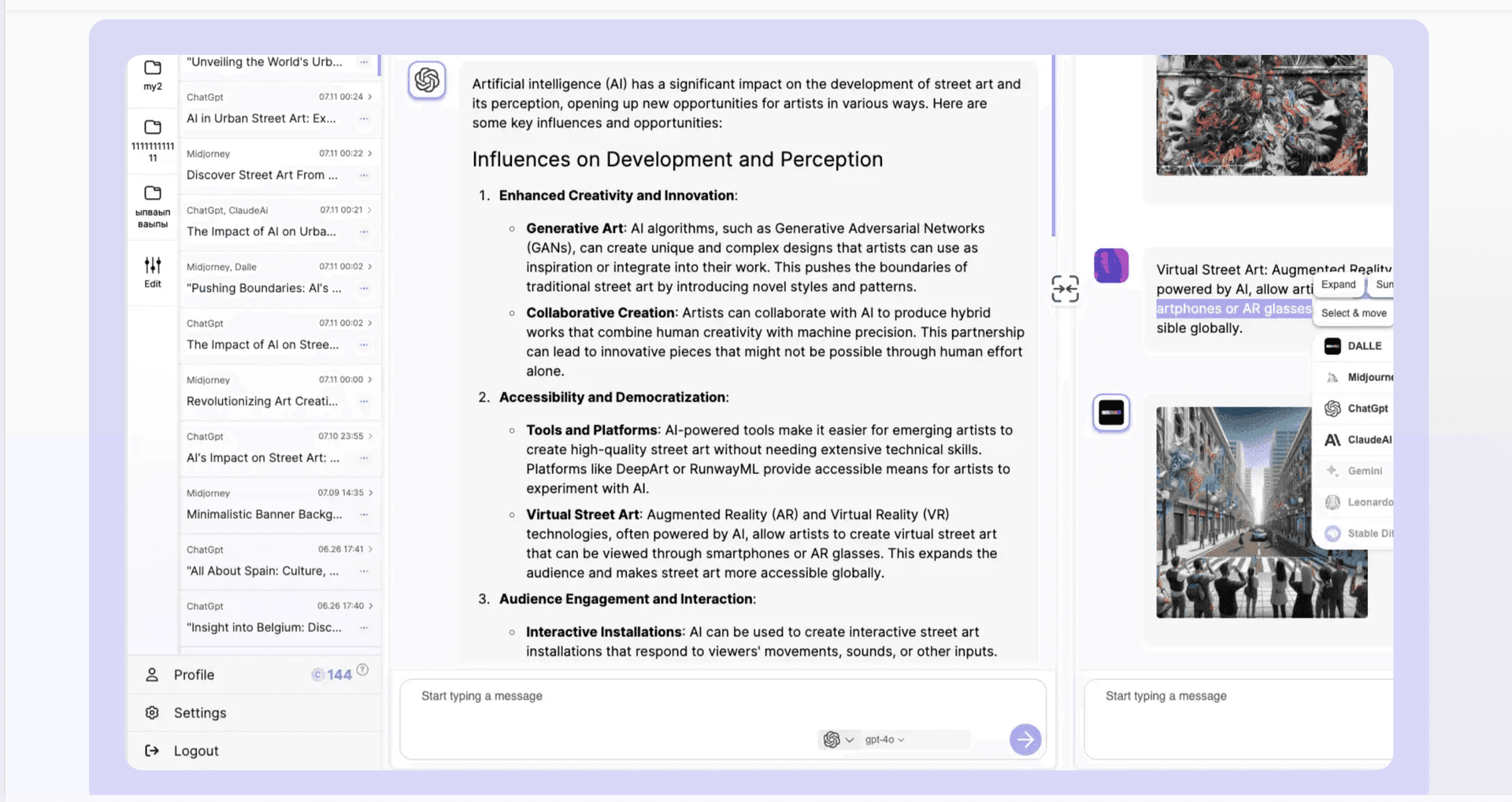Open options menu for Insight into Belgium chat
1512x802 pixels.
[x=364, y=628]
